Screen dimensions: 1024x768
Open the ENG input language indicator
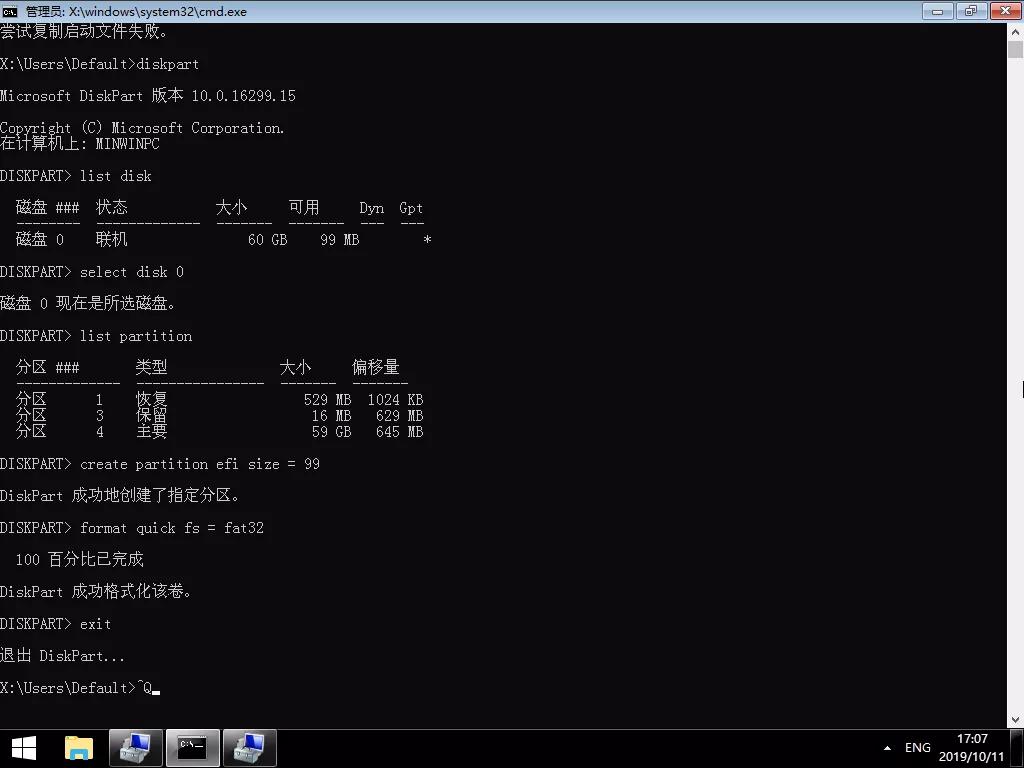[917, 747]
